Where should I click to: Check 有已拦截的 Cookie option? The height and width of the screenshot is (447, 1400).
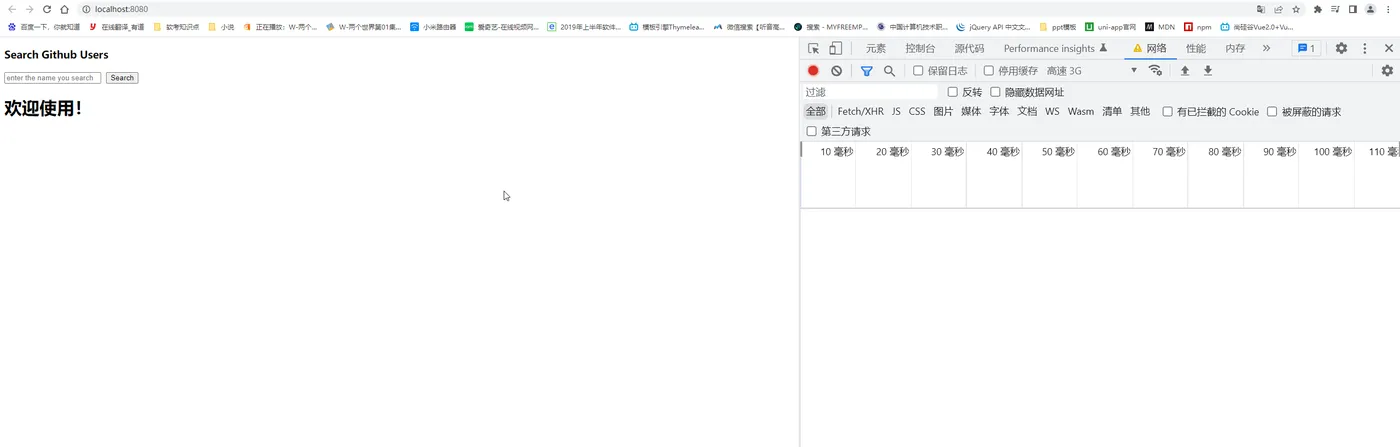tap(1167, 112)
